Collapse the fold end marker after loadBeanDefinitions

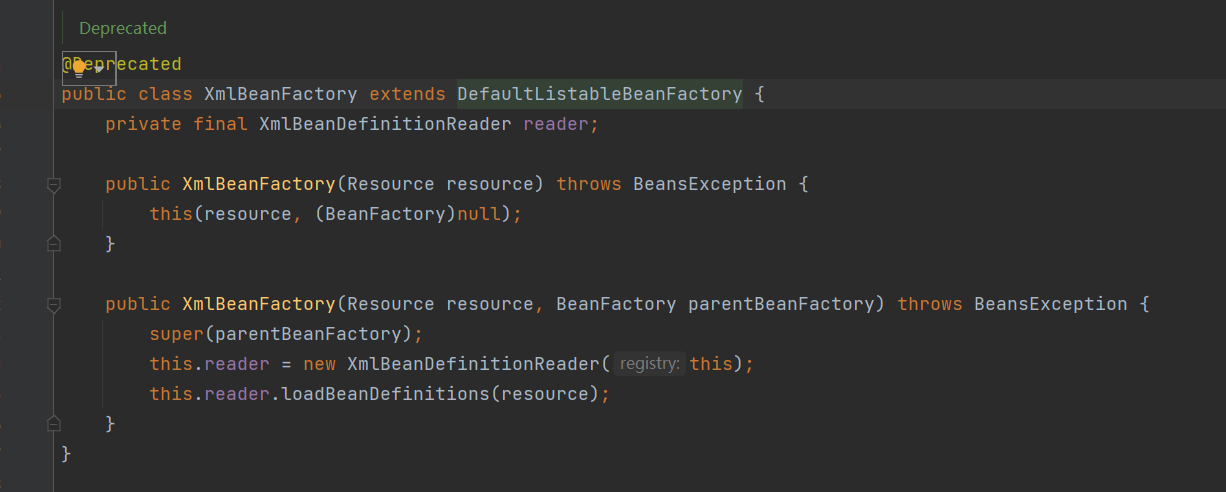point(54,424)
